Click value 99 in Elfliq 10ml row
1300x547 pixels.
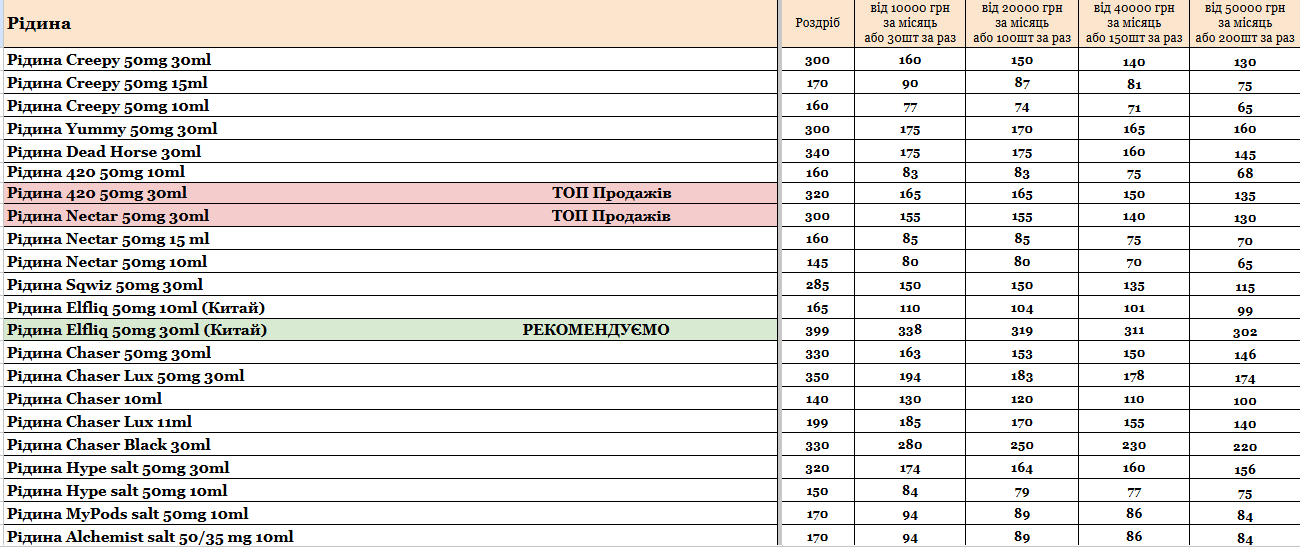coord(1245,309)
